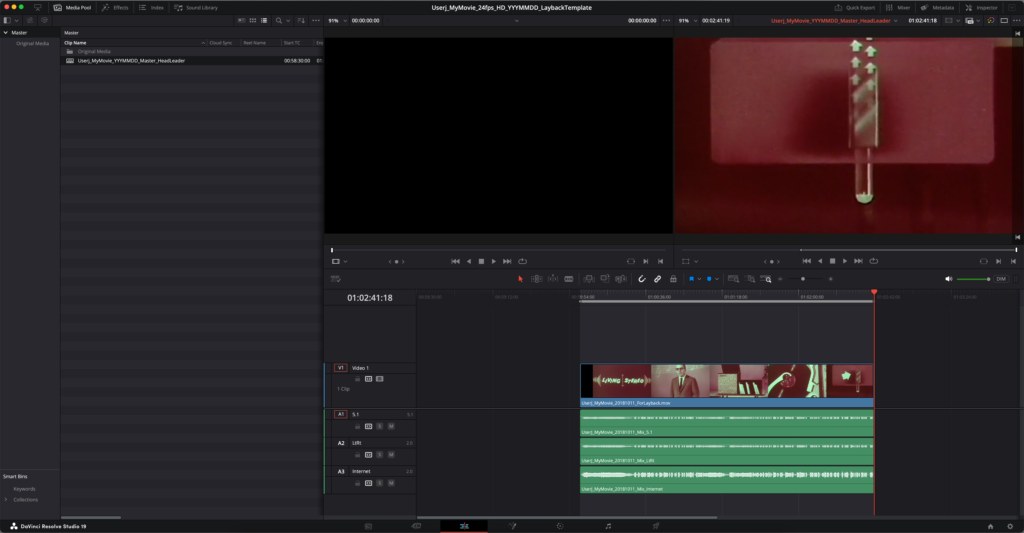The width and height of the screenshot is (1024, 533).
Task: Open the Inspector panel
Action: pos(981,7)
